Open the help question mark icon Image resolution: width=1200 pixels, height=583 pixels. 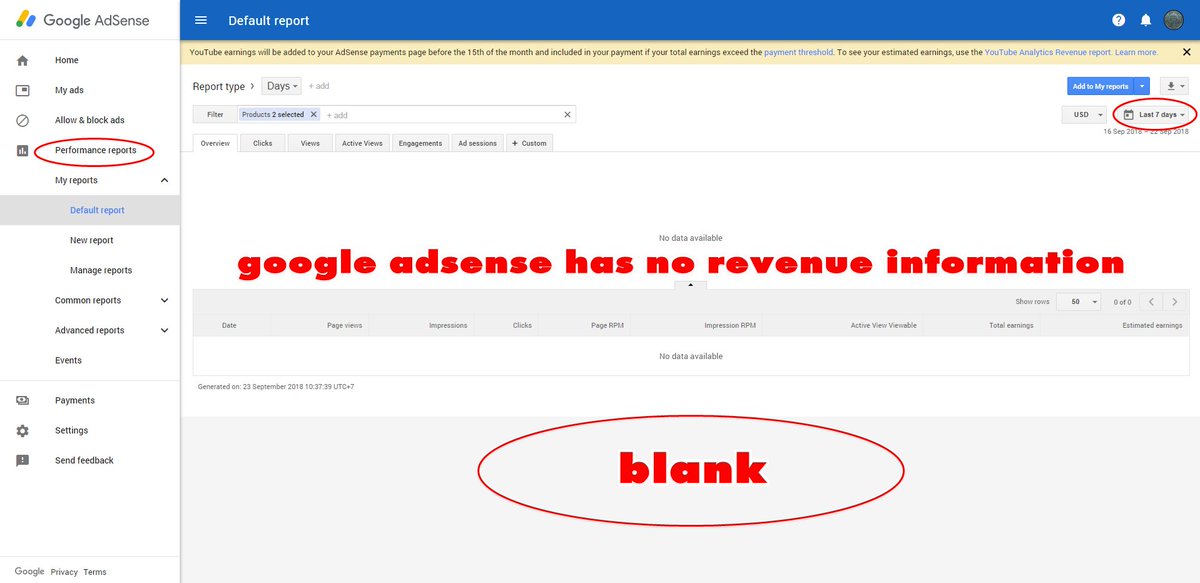tap(1118, 20)
